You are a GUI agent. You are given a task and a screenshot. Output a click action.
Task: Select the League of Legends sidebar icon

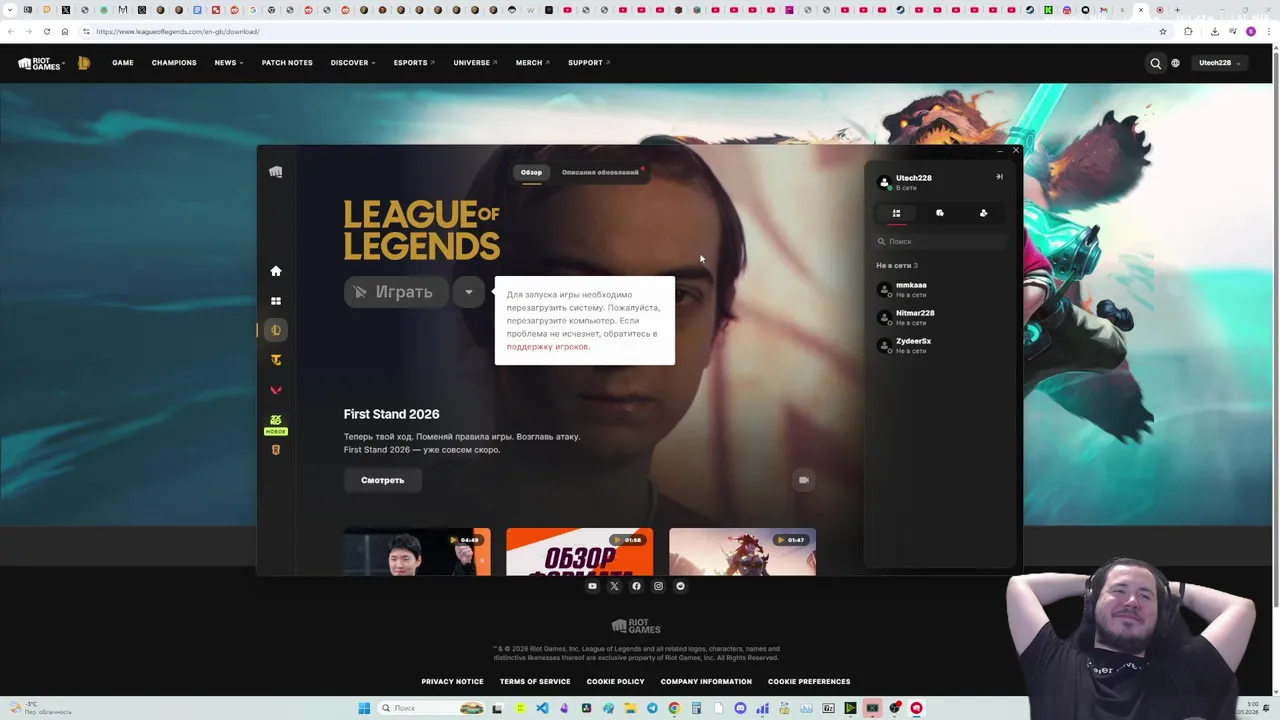coord(276,330)
